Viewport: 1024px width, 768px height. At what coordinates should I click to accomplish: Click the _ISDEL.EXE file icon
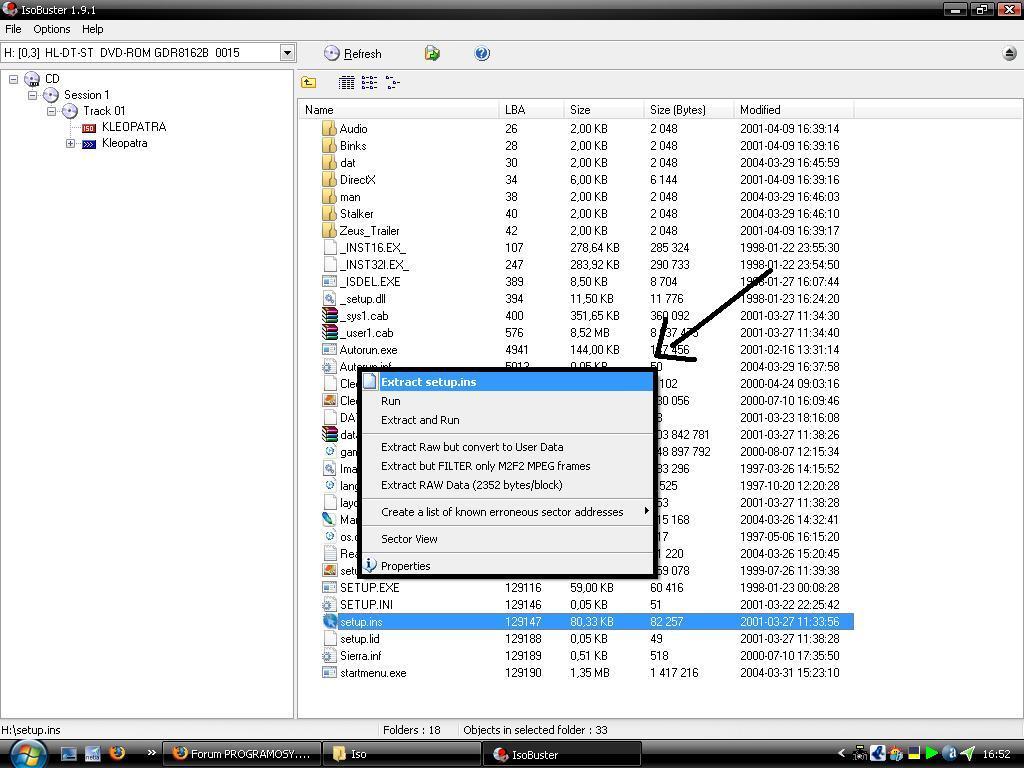click(x=330, y=281)
